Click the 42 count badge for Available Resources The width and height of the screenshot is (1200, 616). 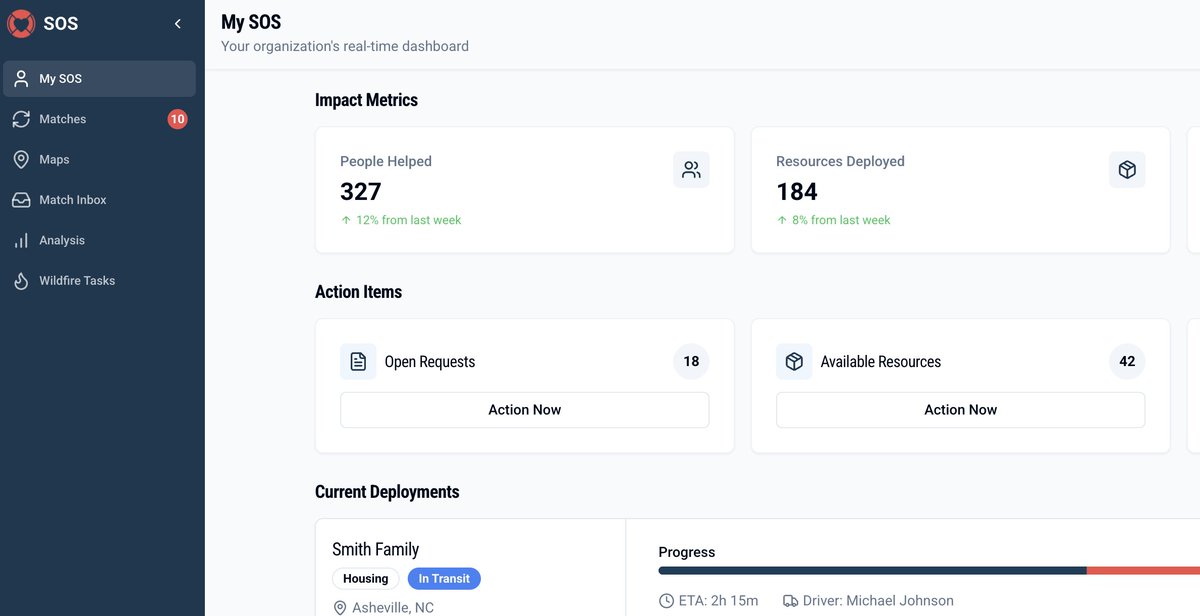pos(1127,362)
